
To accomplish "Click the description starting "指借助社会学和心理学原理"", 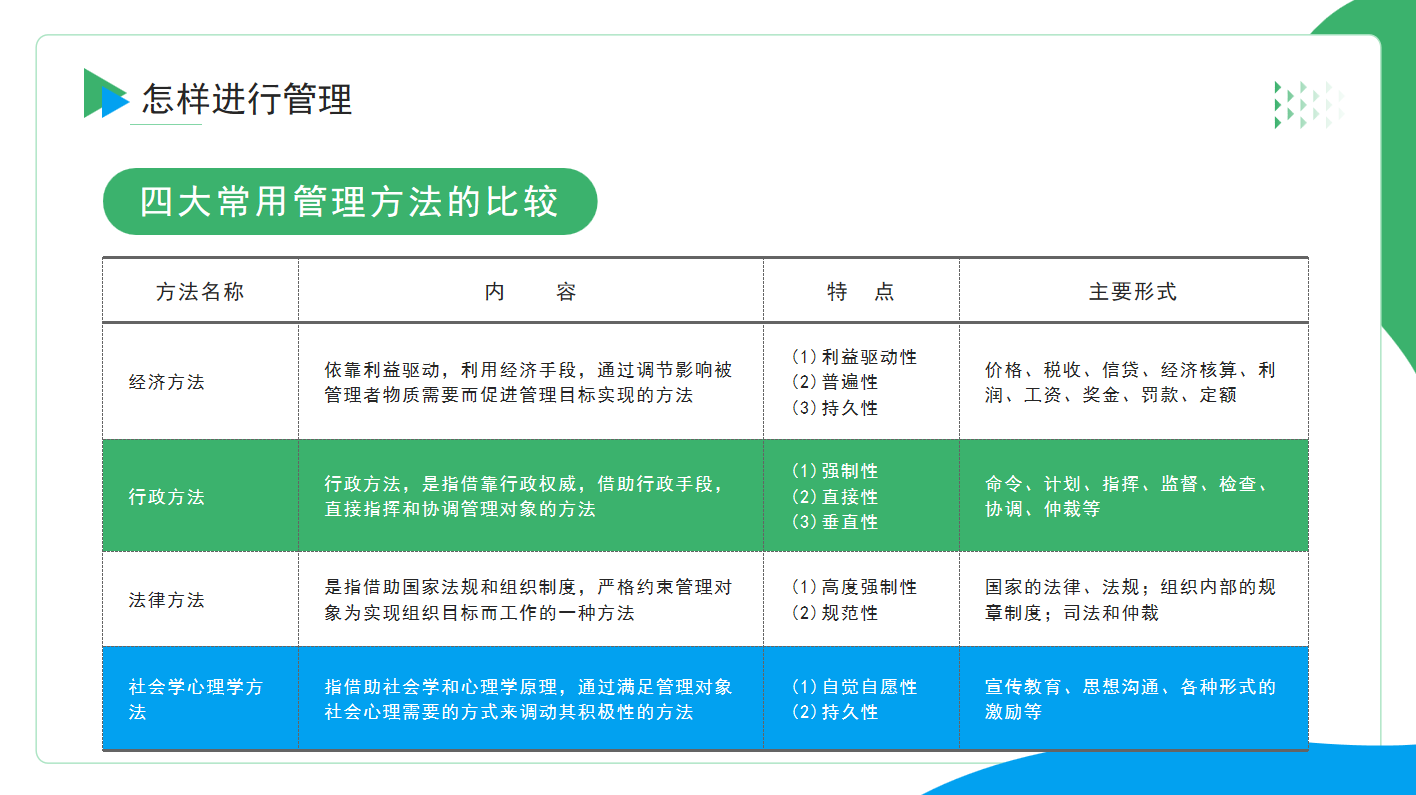I will tap(528, 700).
